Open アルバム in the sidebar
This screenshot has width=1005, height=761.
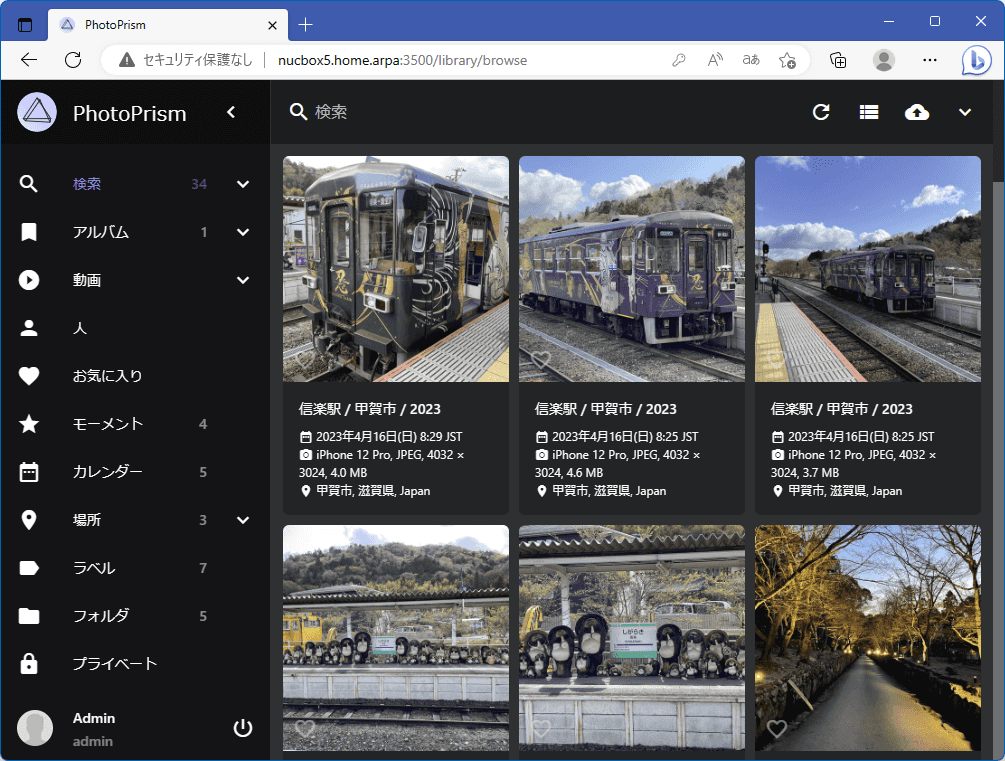point(101,232)
